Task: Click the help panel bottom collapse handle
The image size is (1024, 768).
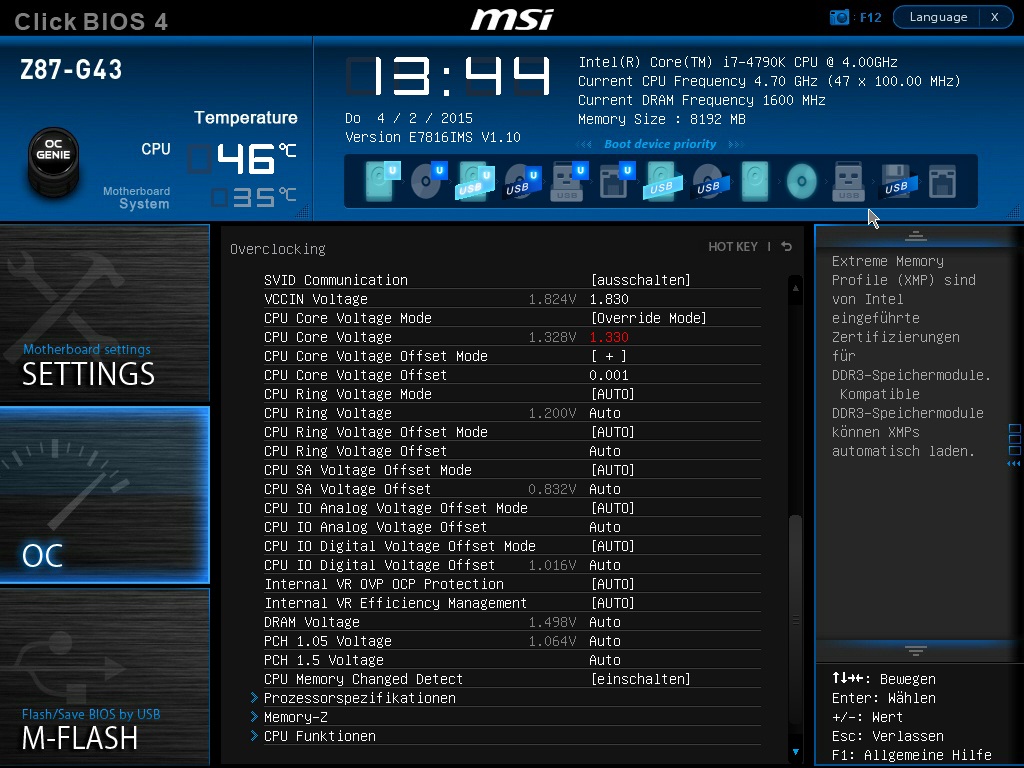Action: click(x=916, y=650)
